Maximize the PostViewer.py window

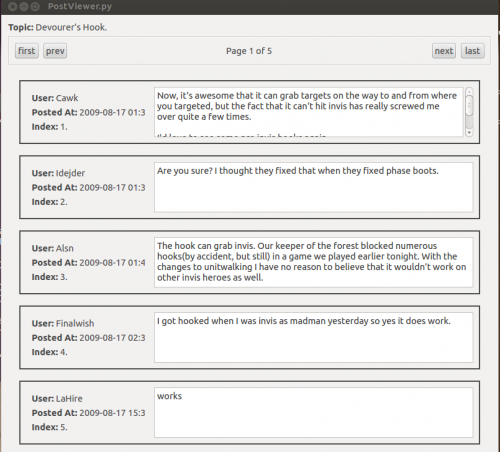coord(35,6)
